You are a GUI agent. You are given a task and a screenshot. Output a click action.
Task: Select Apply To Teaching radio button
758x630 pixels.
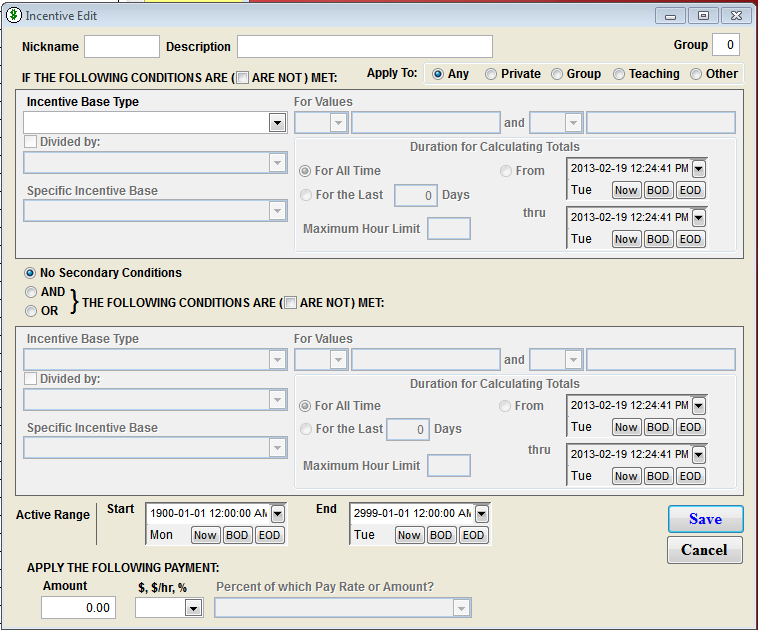click(619, 74)
